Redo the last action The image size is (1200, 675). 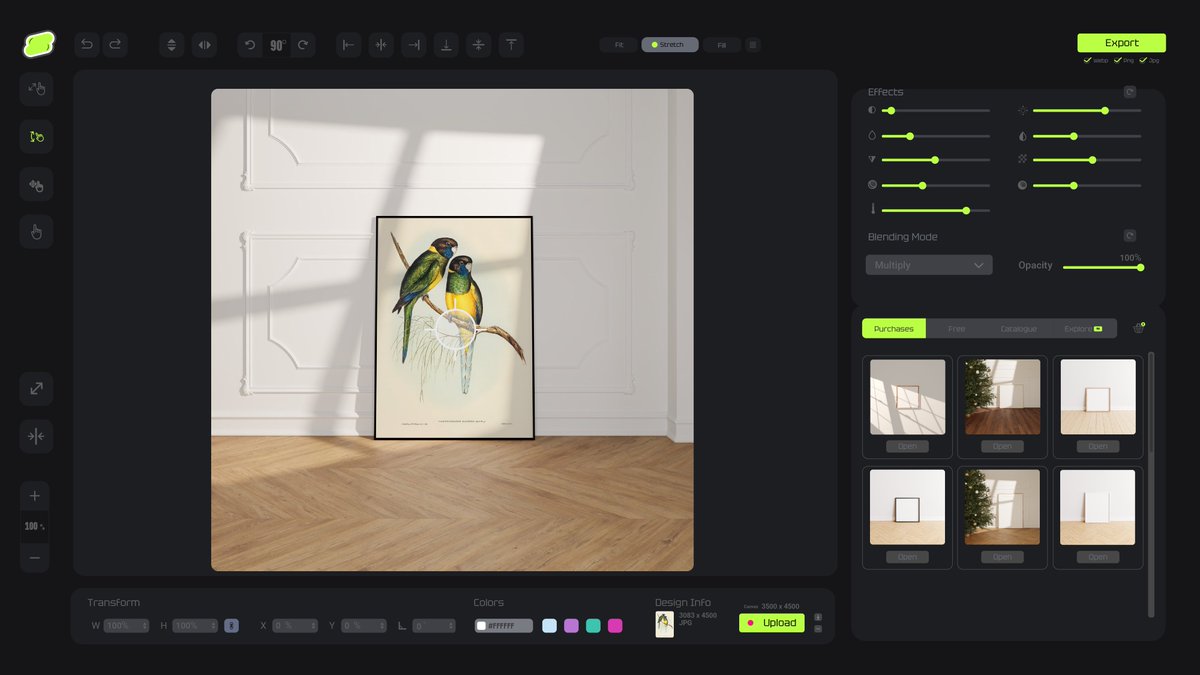115,44
